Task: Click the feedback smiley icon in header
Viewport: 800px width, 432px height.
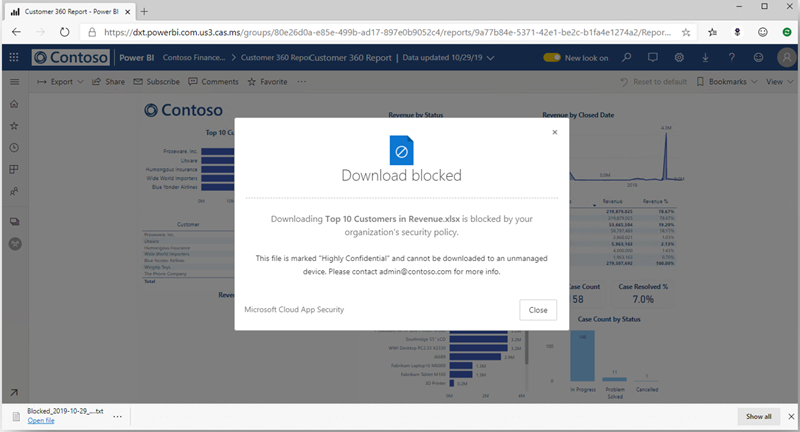Action: 758,58
